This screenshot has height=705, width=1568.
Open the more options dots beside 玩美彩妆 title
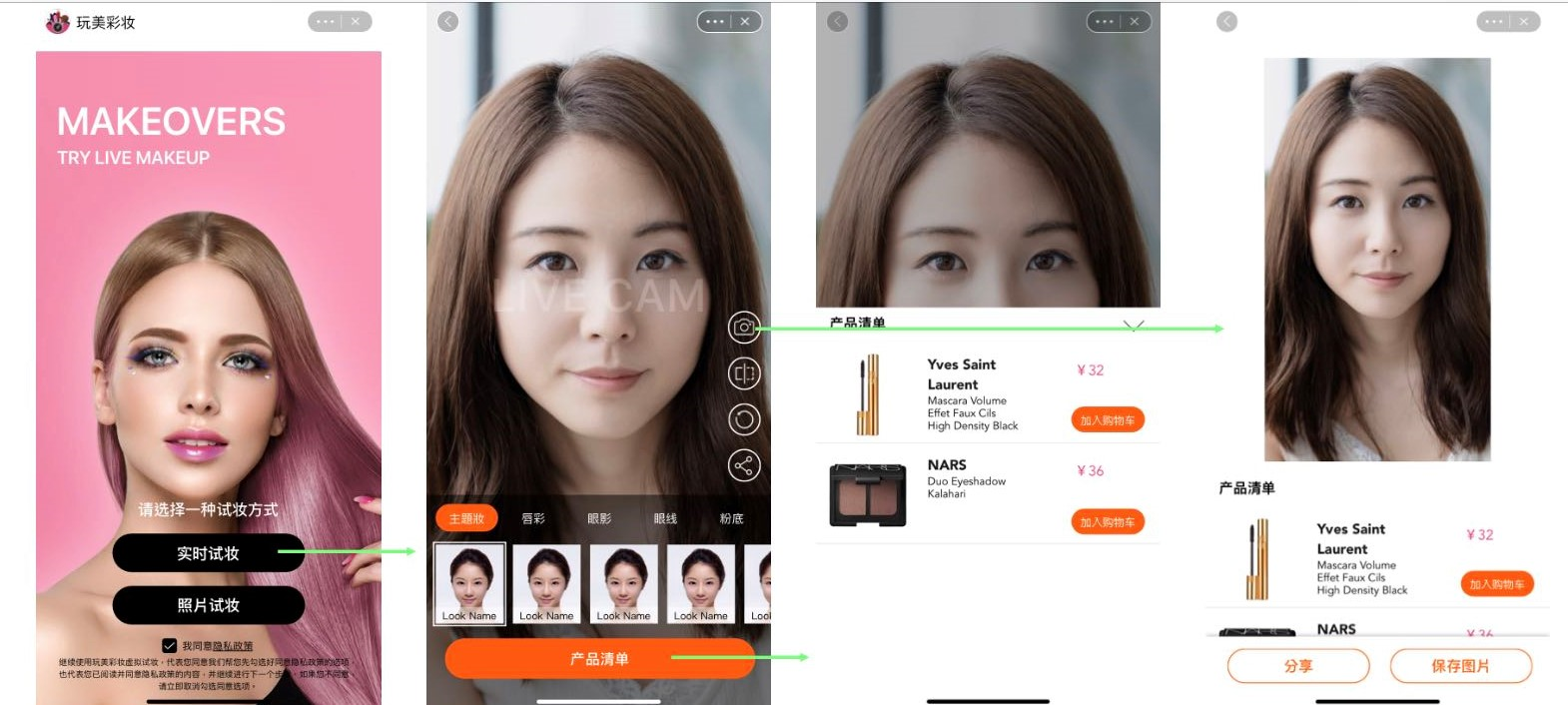coord(326,21)
